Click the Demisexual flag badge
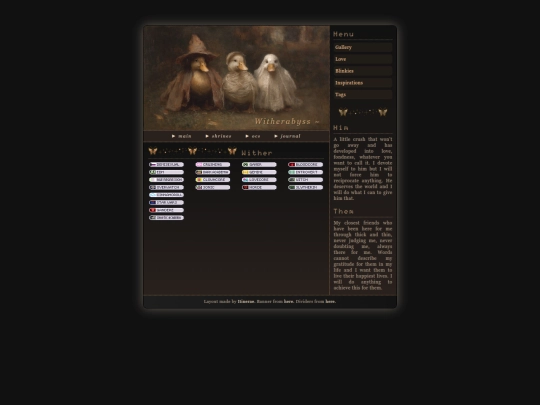540x405 pixels. tap(166, 165)
